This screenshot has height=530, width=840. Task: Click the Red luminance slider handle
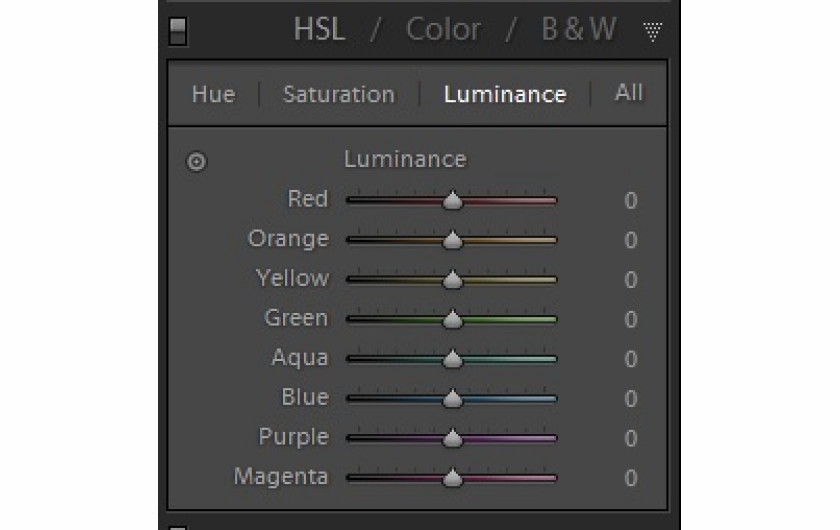[x=453, y=200]
